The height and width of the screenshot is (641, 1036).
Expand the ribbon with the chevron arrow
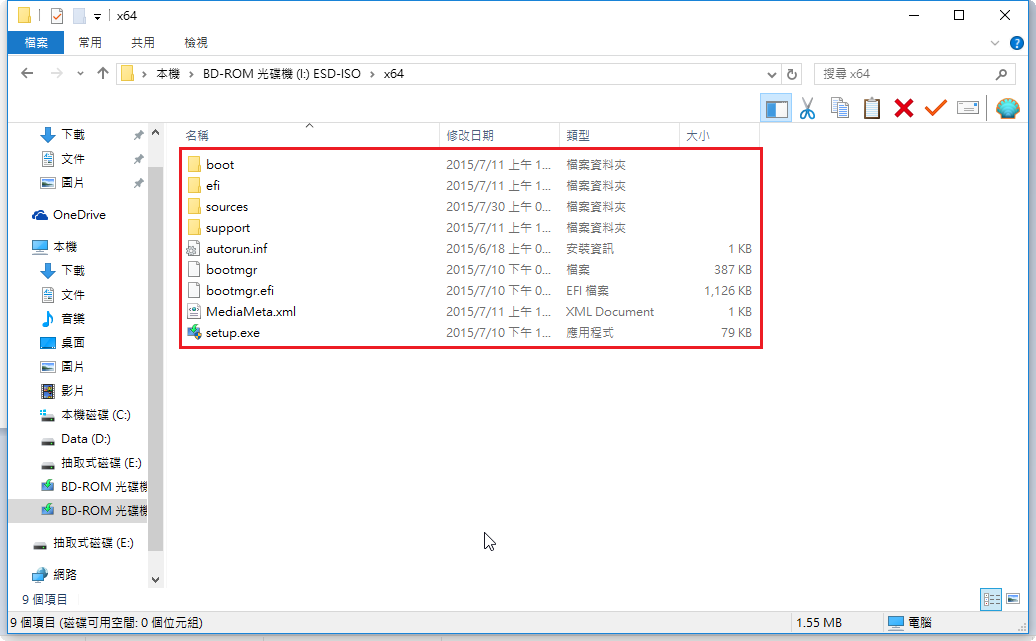[x=994, y=43]
